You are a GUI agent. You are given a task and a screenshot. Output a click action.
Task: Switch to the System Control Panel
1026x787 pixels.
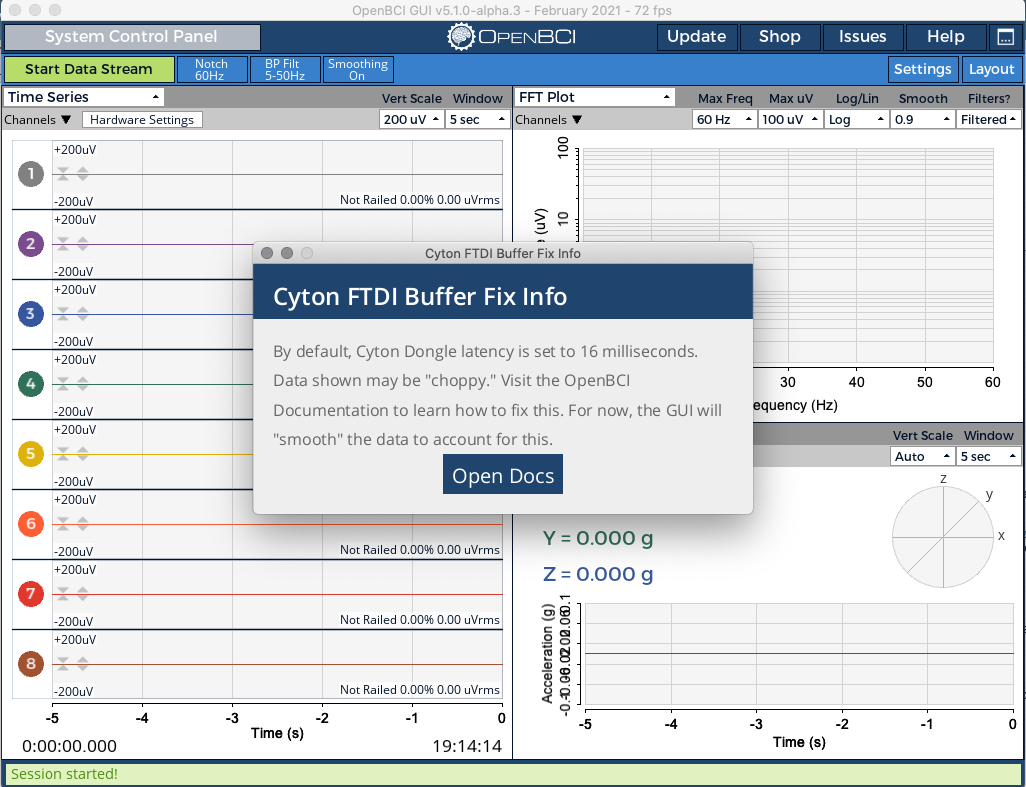(131, 37)
